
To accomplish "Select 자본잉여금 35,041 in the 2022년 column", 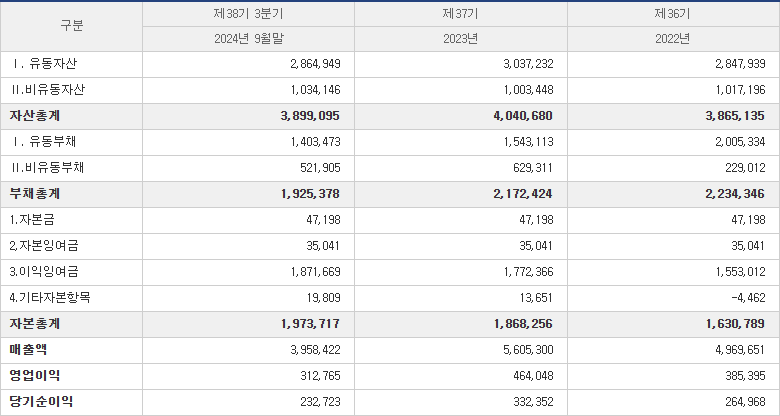I will [748, 246].
